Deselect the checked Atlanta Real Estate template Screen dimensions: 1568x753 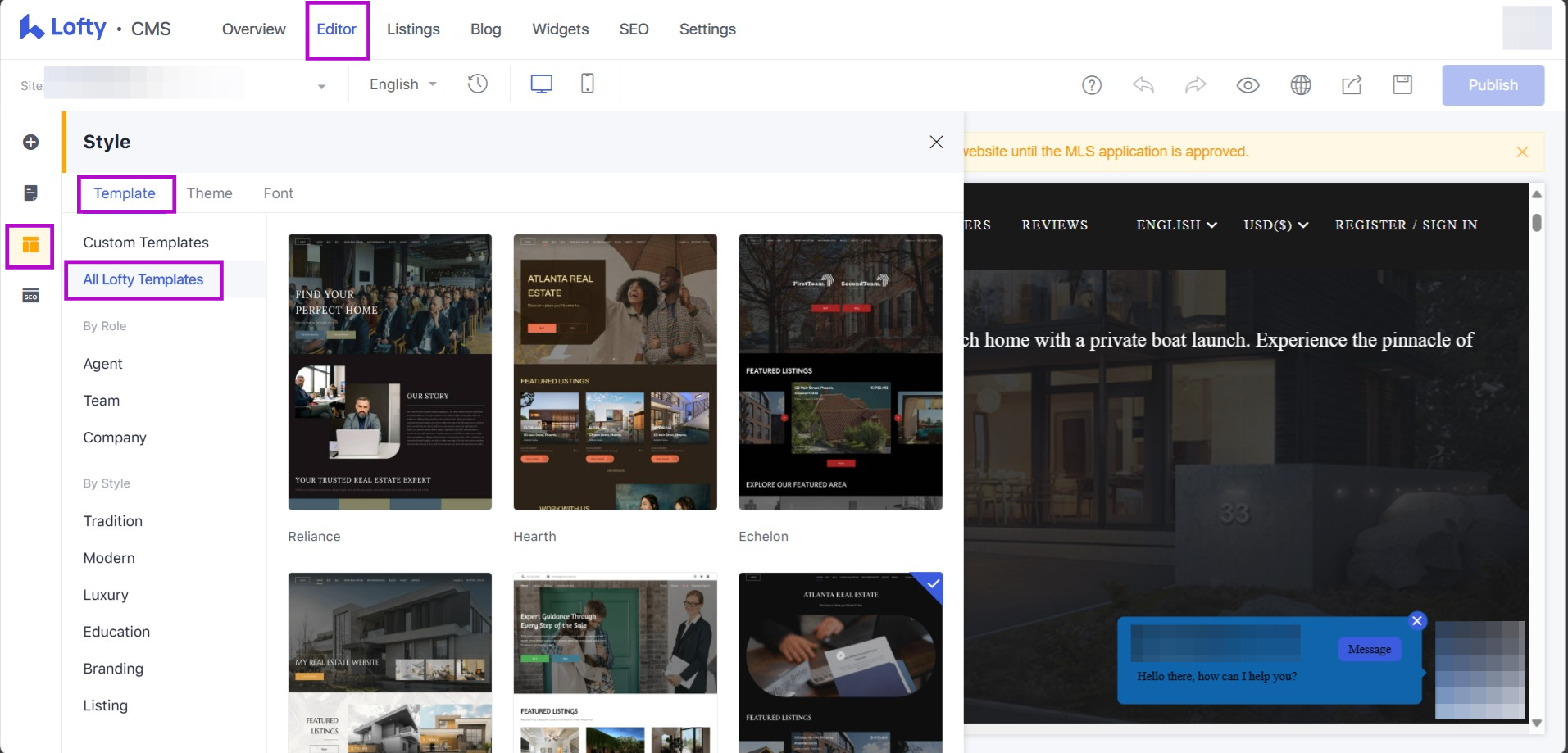(x=932, y=585)
